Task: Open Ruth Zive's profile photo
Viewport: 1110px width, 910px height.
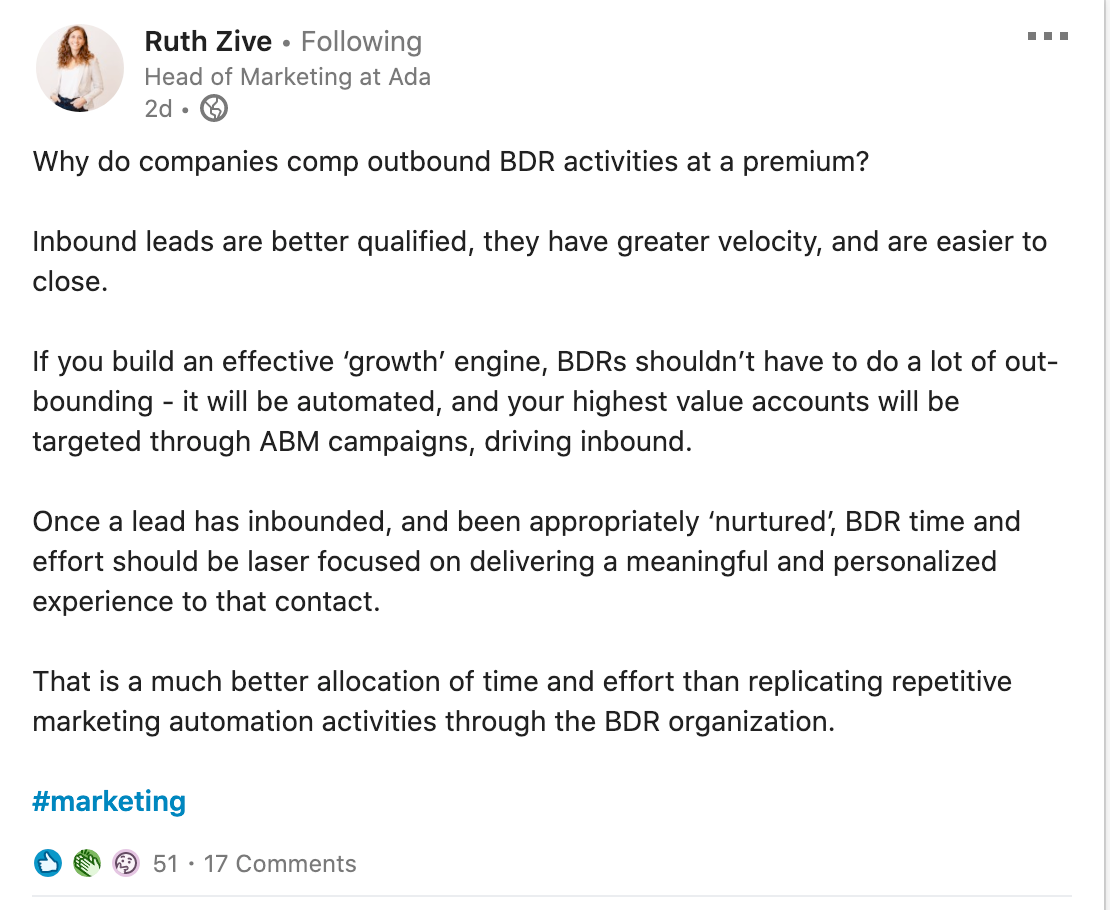Action: coord(79,68)
